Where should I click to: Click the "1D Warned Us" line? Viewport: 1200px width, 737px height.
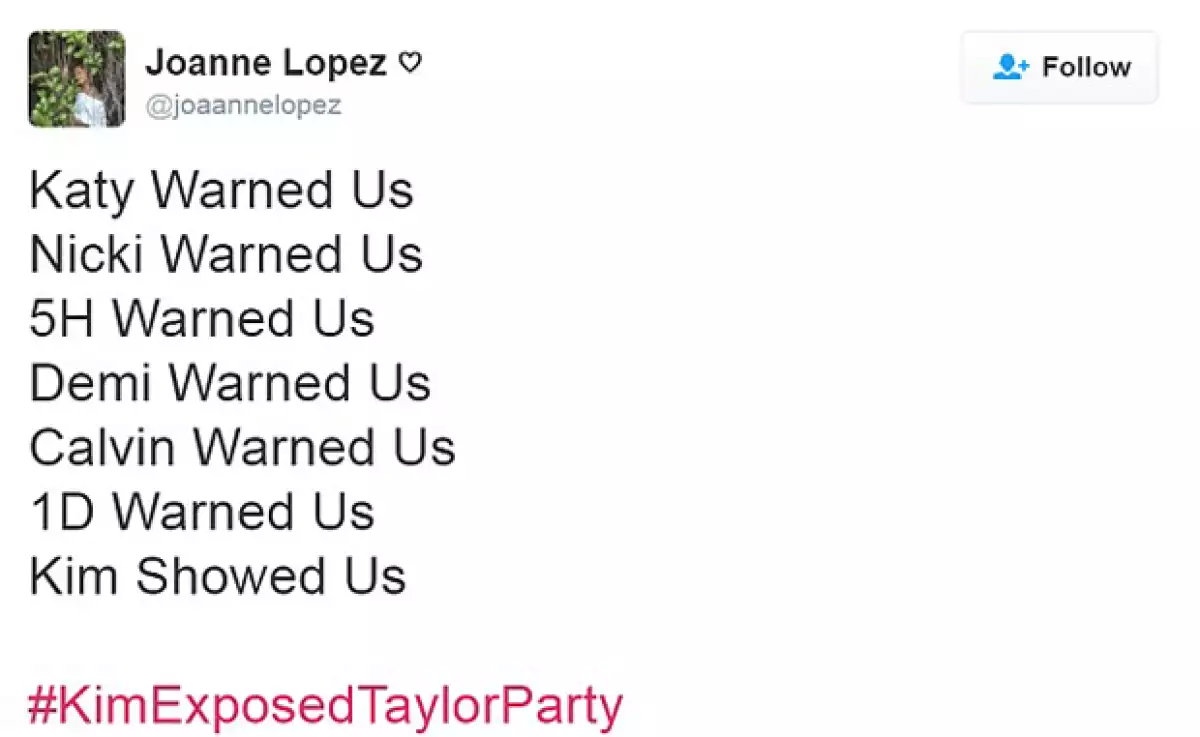pyautogui.click(x=202, y=512)
